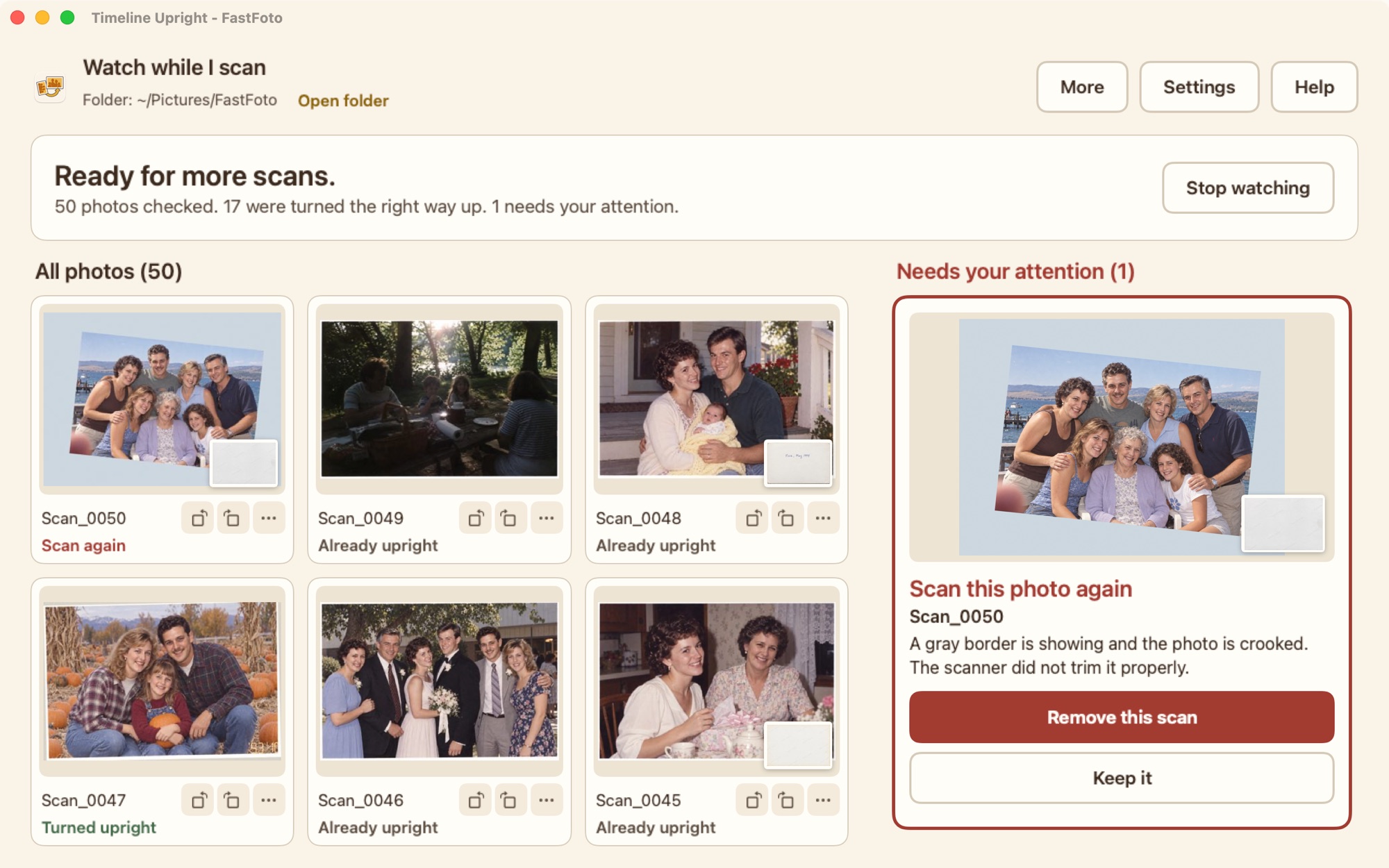The image size is (1389, 868).
Task: Click Remove this scan
Action: [x=1122, y=717]
